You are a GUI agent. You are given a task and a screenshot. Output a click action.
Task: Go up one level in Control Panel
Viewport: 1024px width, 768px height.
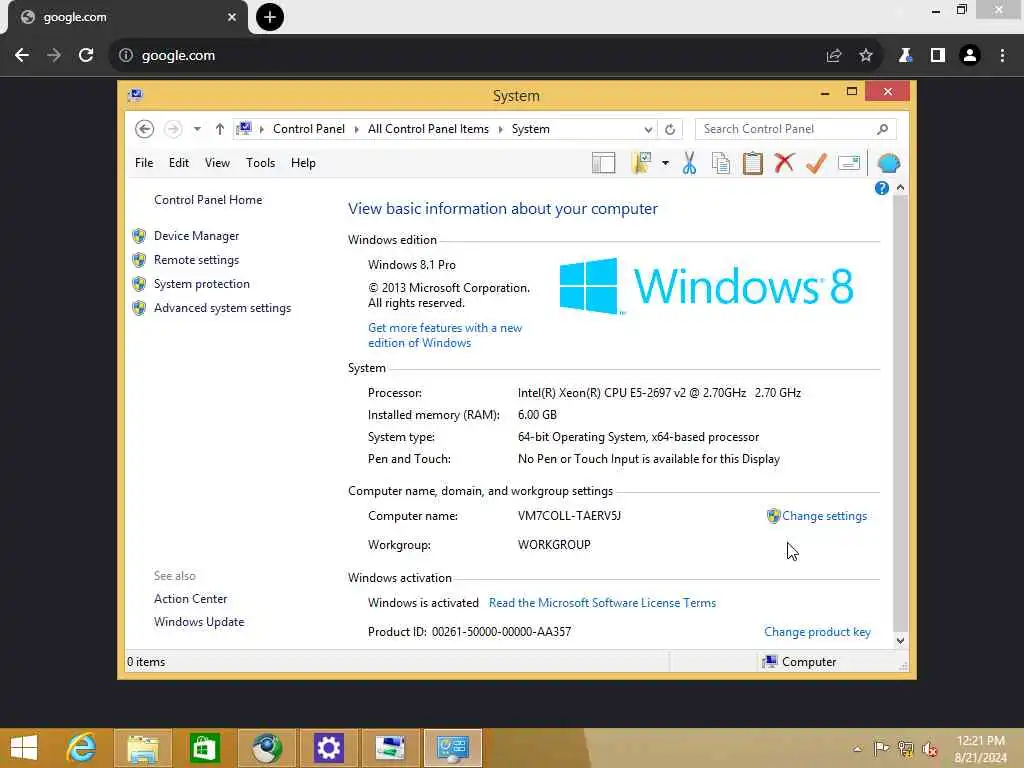219,129
